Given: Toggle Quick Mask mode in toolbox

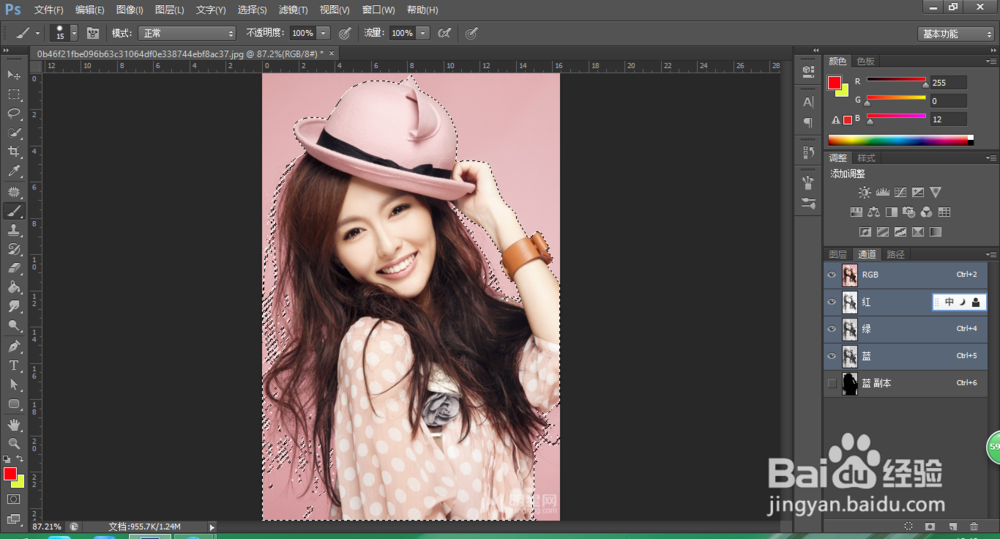Looking at the screenshot, I should pos(13,499).
